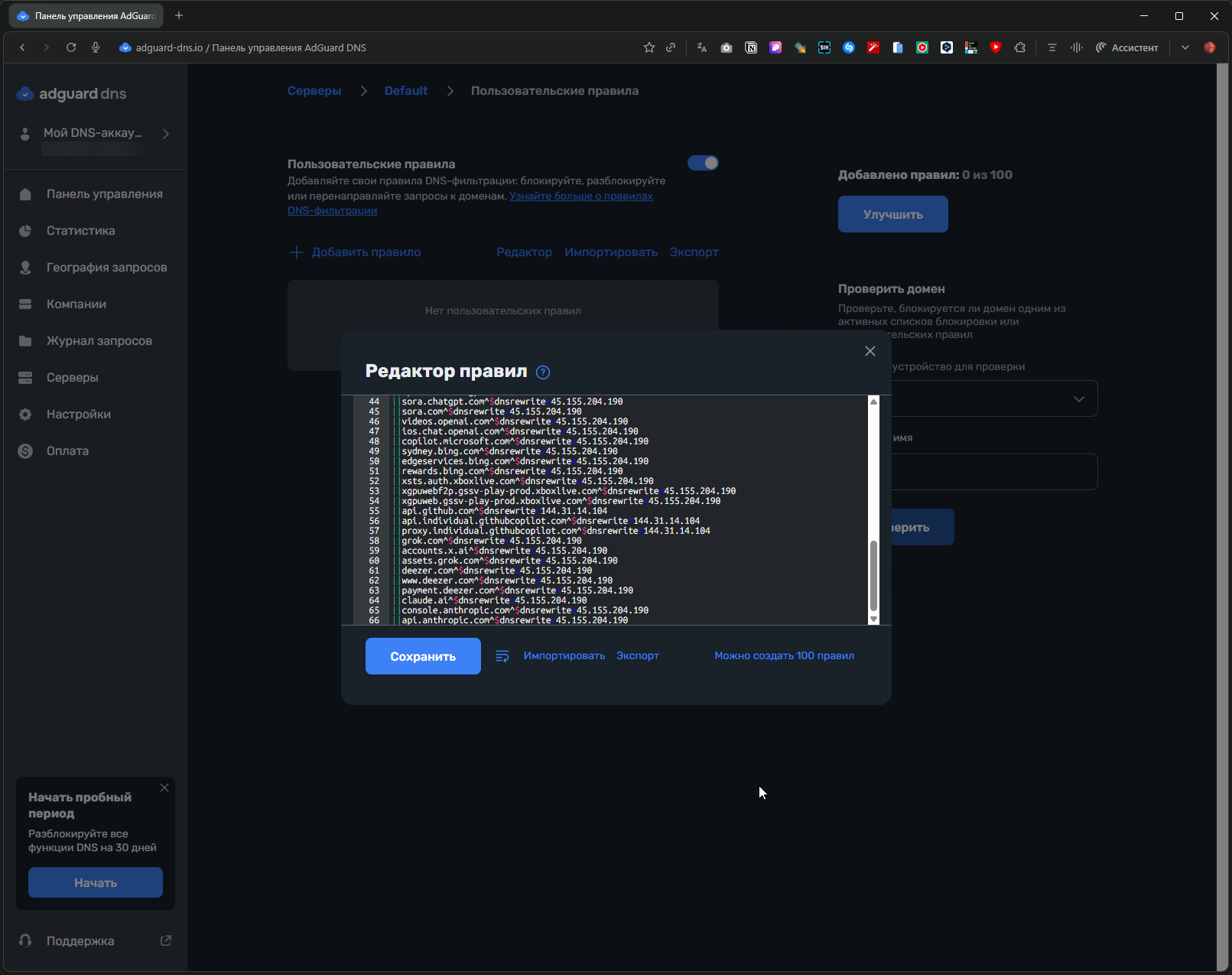Bookmark this page with the star icon
The image size is (1232, 975).
tap(649, 47)
